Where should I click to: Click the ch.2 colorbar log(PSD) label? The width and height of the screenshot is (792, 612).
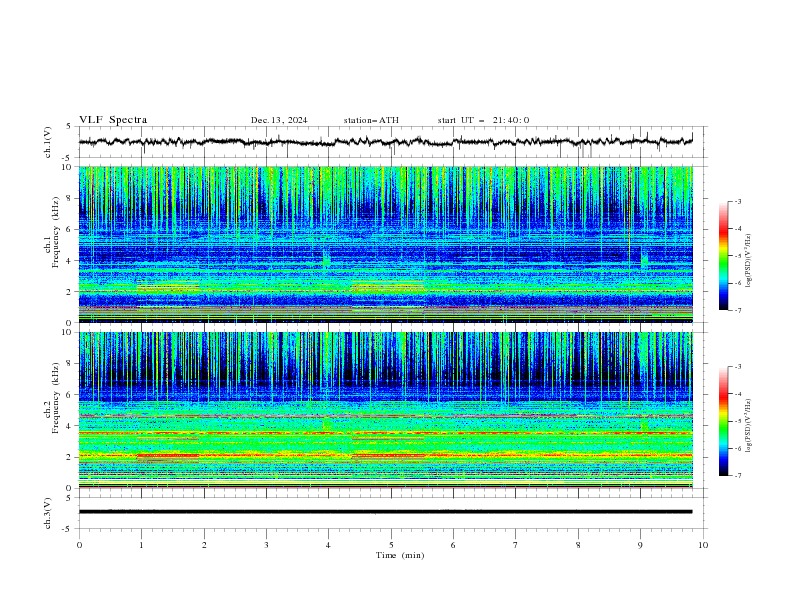[748, 426]
